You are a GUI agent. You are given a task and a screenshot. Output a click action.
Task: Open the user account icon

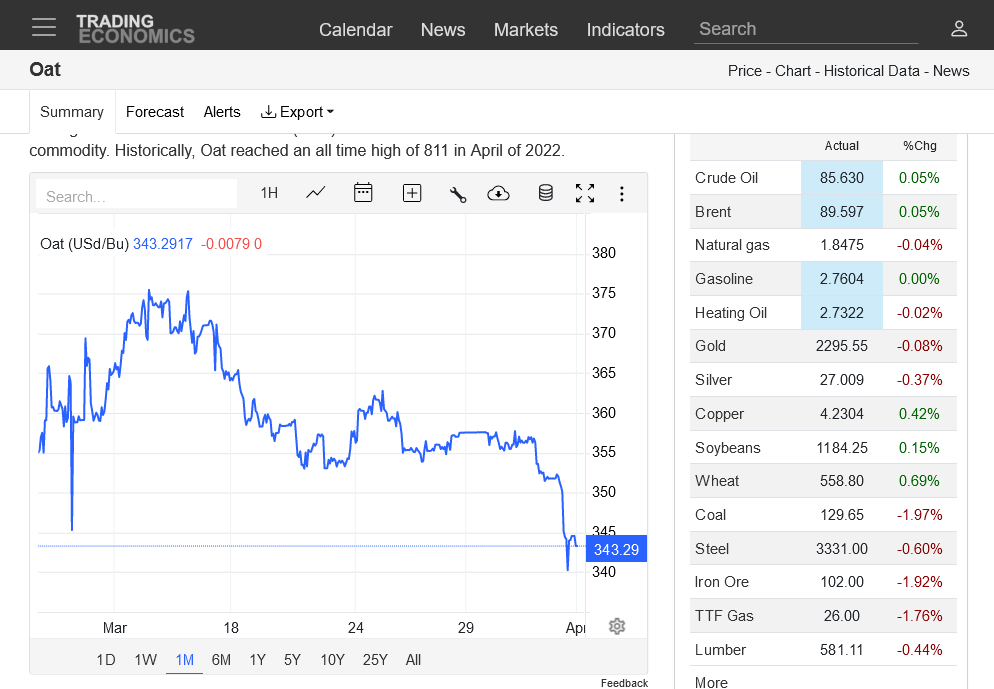(958, 29)
